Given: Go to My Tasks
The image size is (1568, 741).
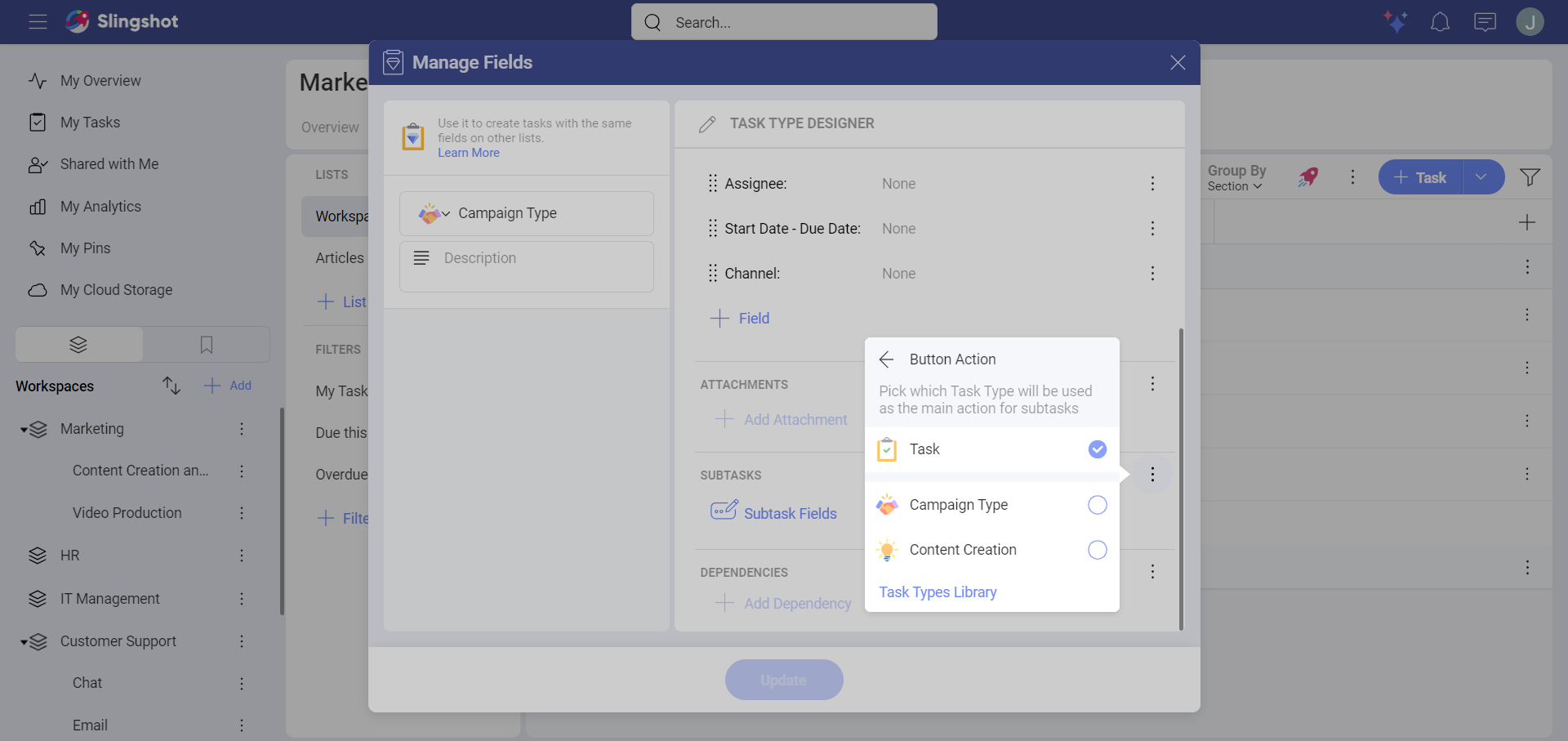Looking at the screenshot, I should (x=90, y=123).
